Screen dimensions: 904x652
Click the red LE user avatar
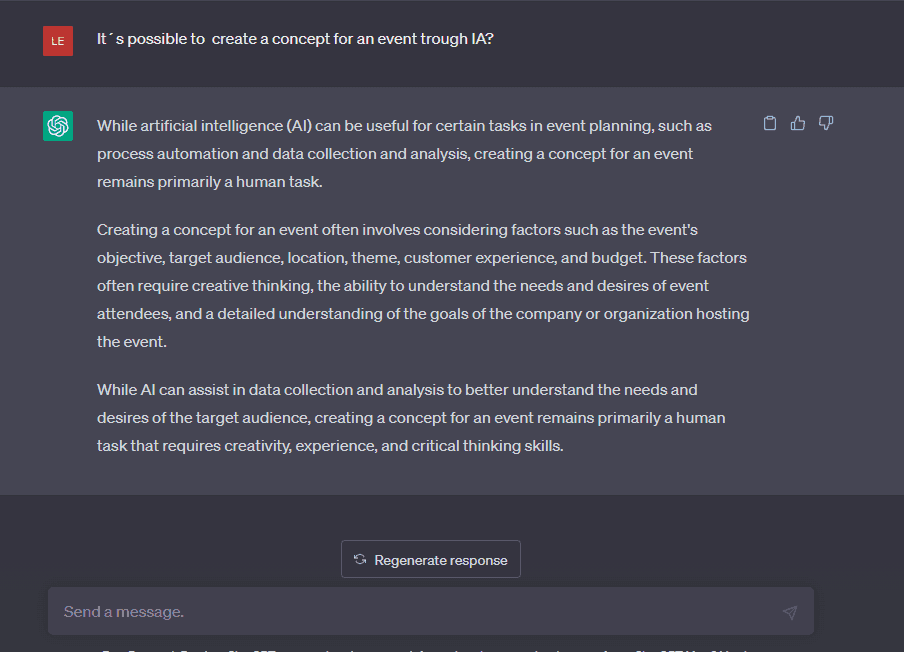[58, 41]
